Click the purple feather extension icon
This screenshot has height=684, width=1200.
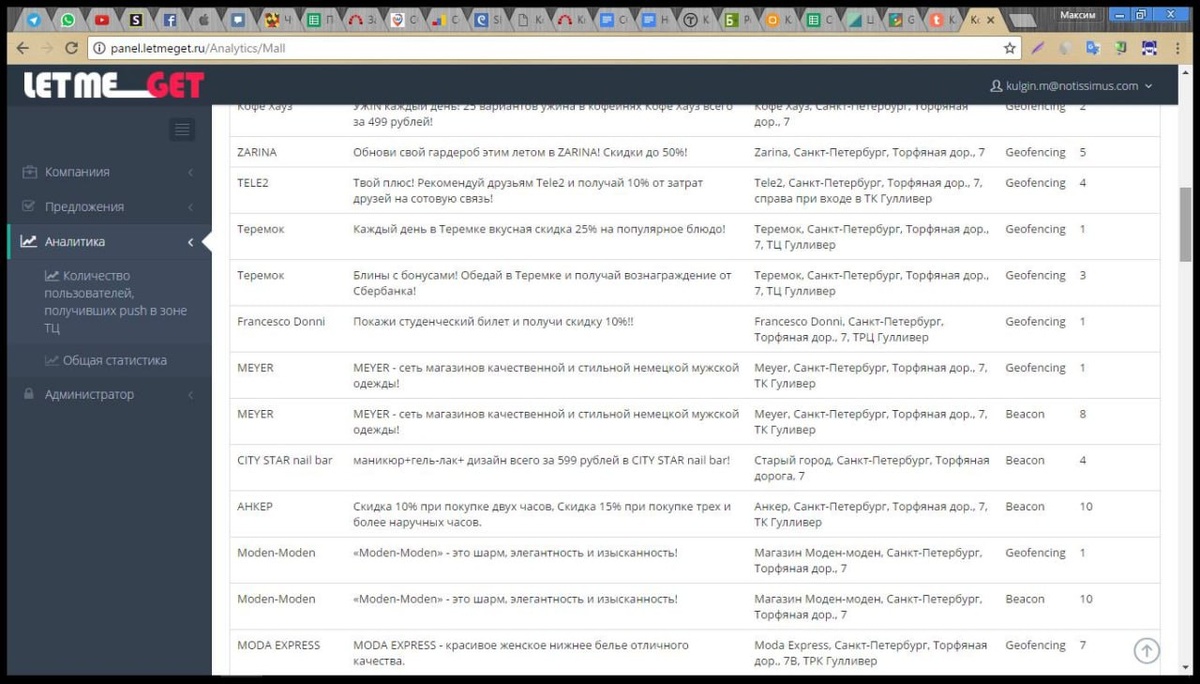pos(1040,48)
